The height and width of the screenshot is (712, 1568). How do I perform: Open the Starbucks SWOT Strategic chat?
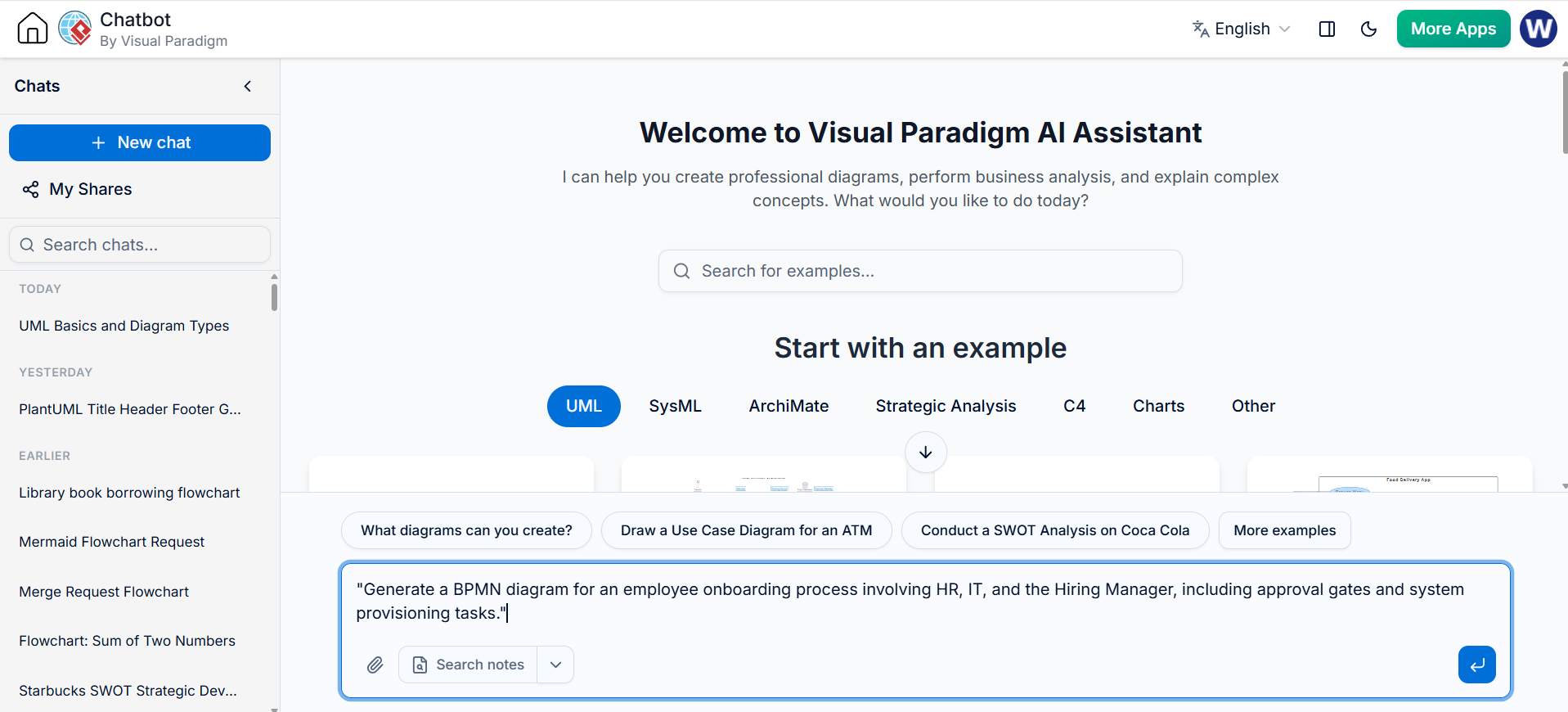pos(128,691)
